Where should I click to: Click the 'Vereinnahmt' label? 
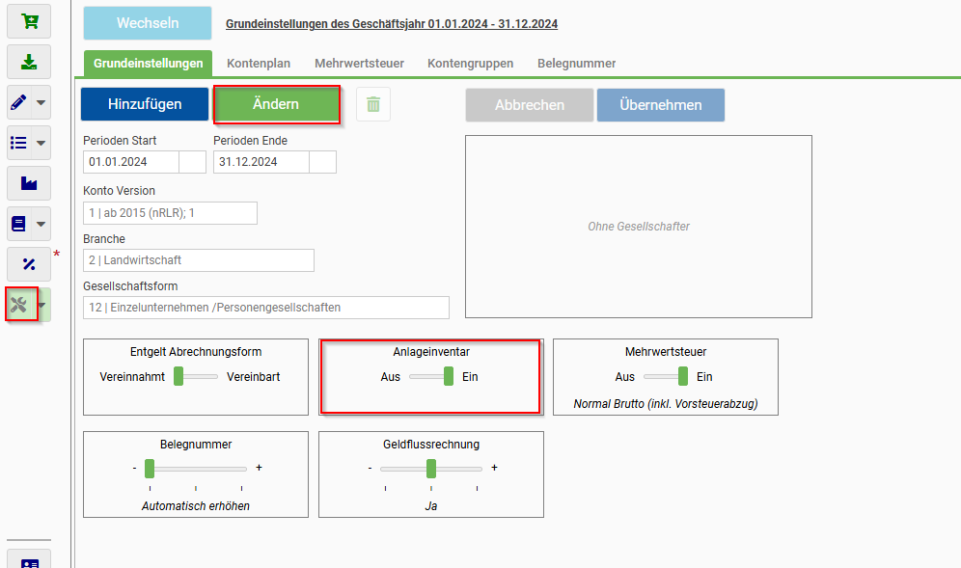coord(132,377)
